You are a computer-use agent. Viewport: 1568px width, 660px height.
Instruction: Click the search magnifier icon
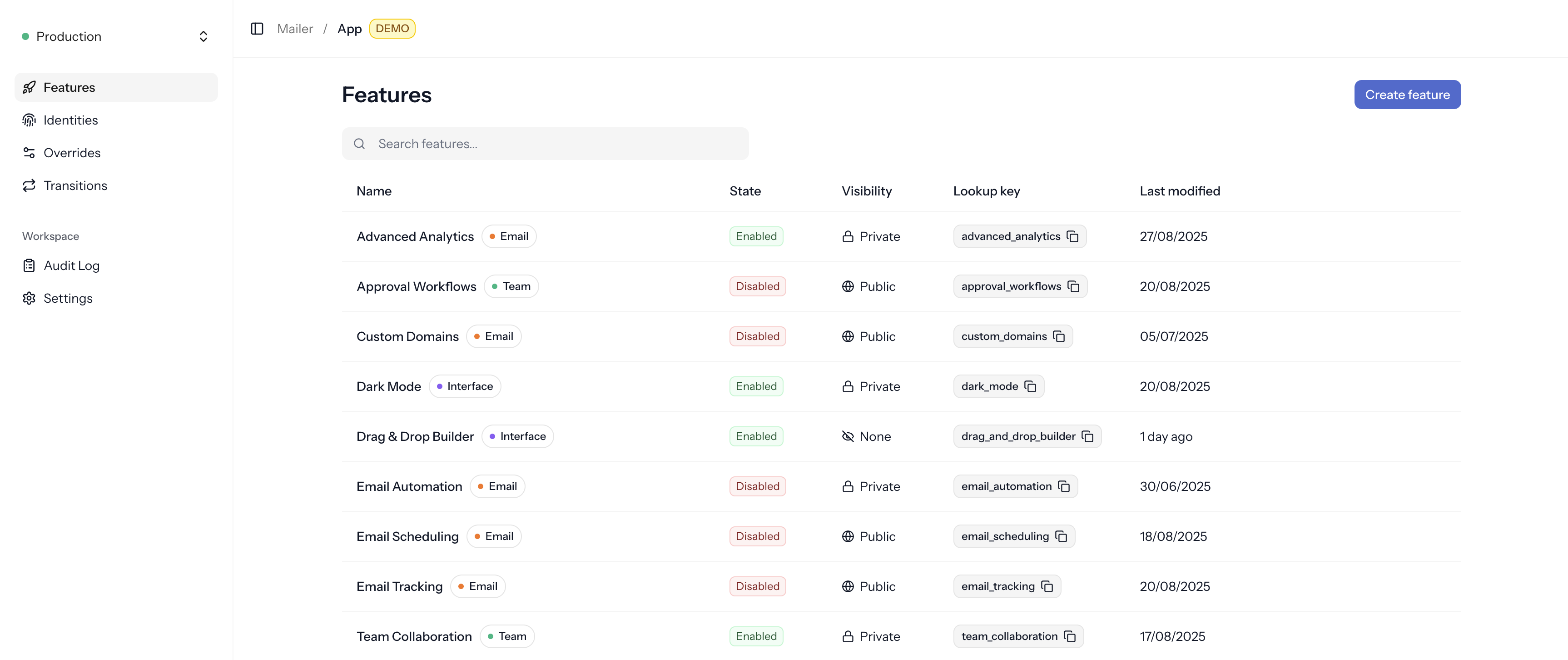[x=359, y=144]
